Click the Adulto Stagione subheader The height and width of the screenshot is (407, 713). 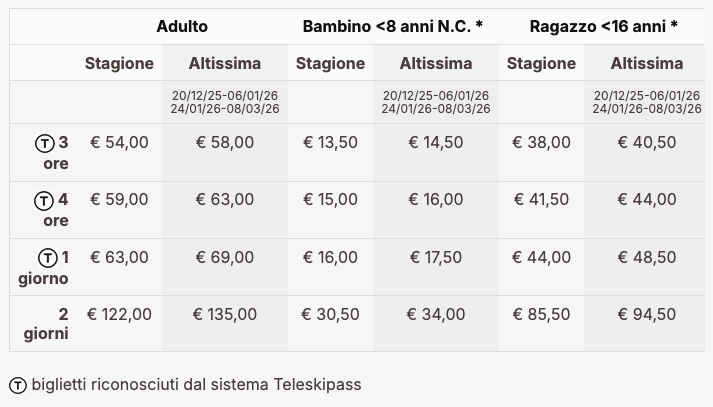[119, 63]
